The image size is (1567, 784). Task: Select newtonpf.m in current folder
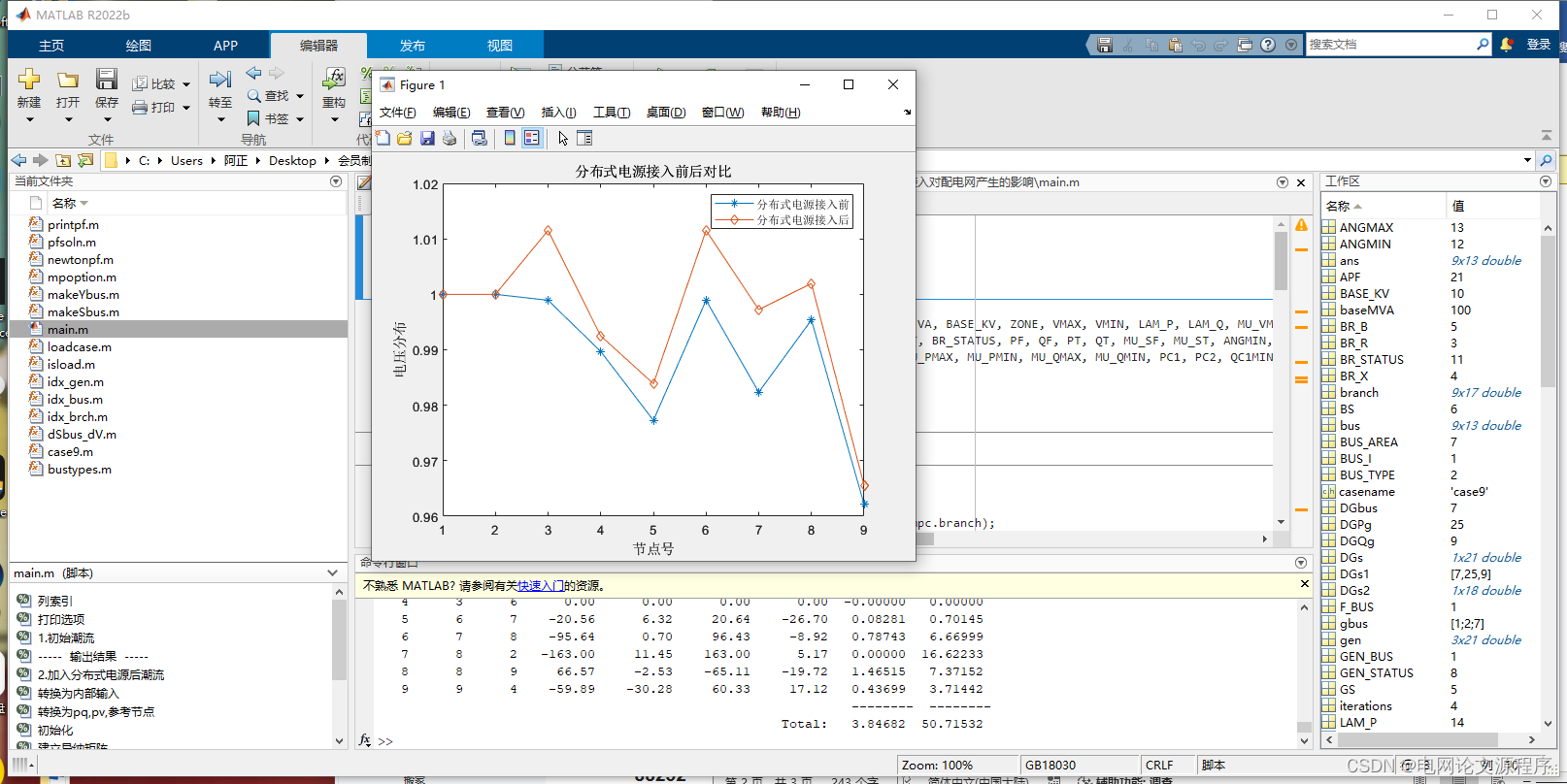click(81, 260)
